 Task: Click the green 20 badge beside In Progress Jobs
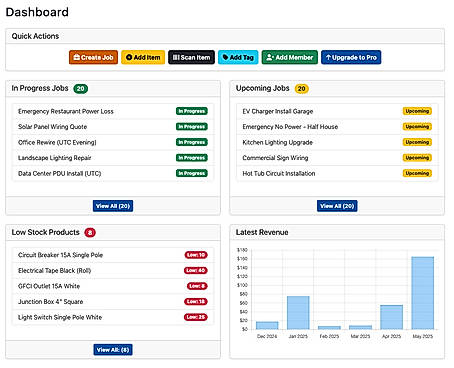click(81, 89)
